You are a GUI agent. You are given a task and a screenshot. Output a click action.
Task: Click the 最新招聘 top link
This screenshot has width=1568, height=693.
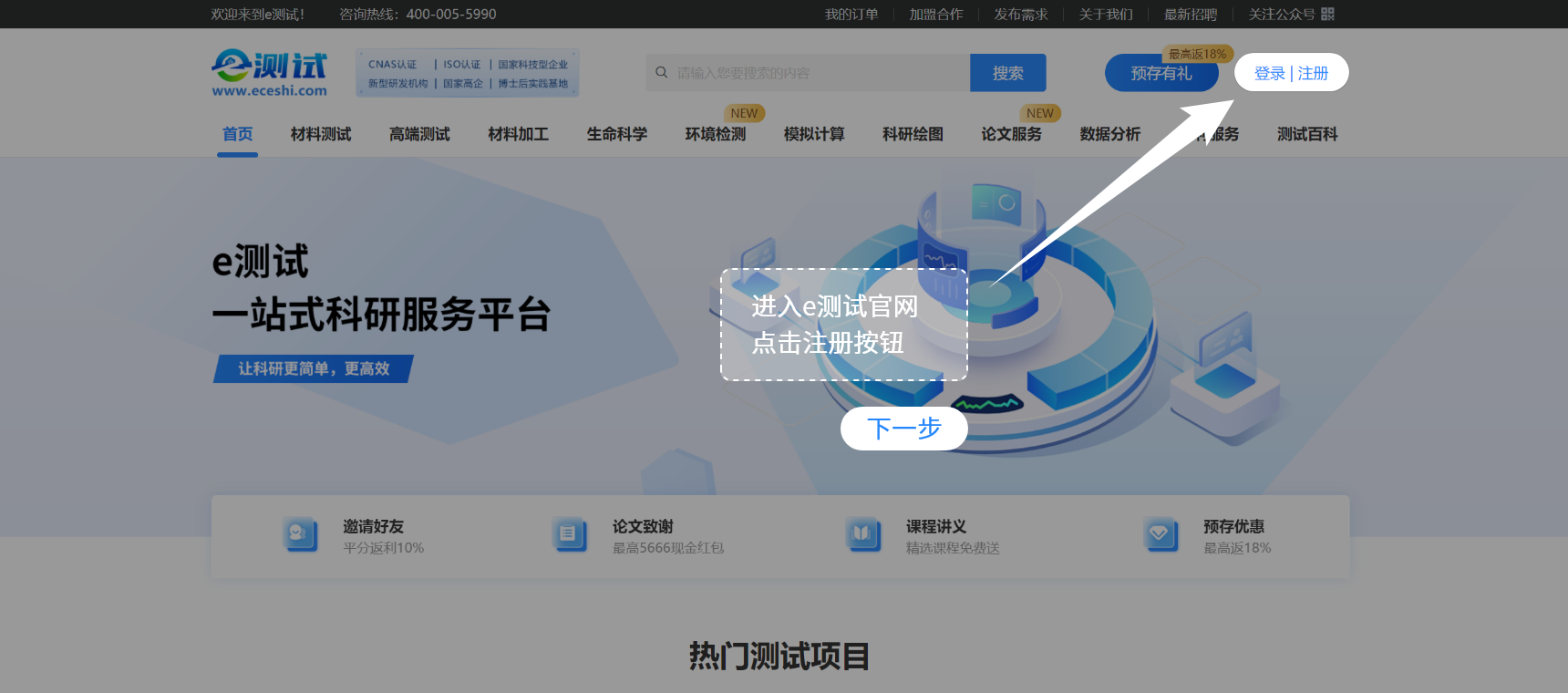coord(1191,15)
